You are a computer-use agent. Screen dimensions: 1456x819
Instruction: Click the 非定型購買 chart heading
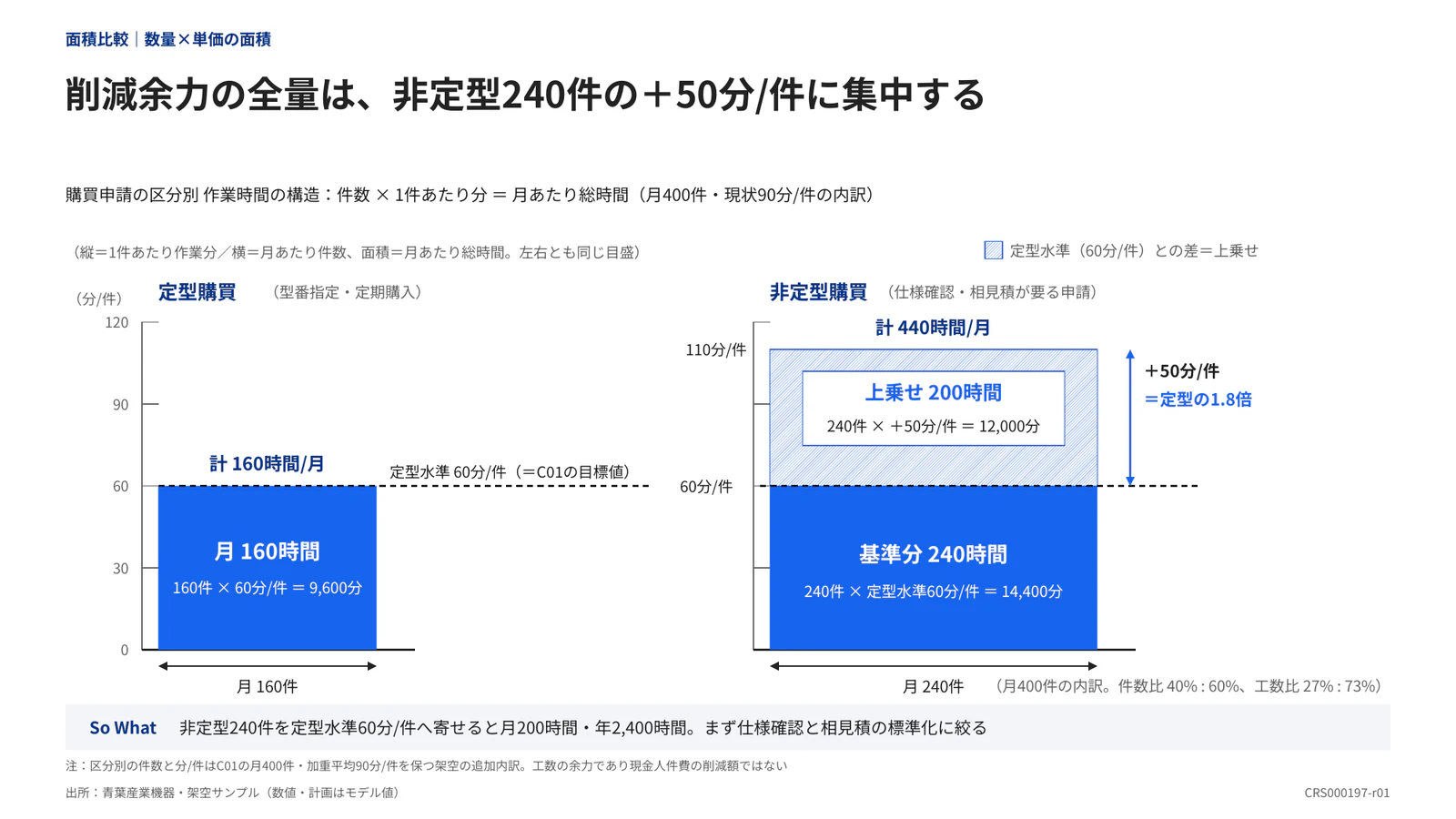pos(818,292)
